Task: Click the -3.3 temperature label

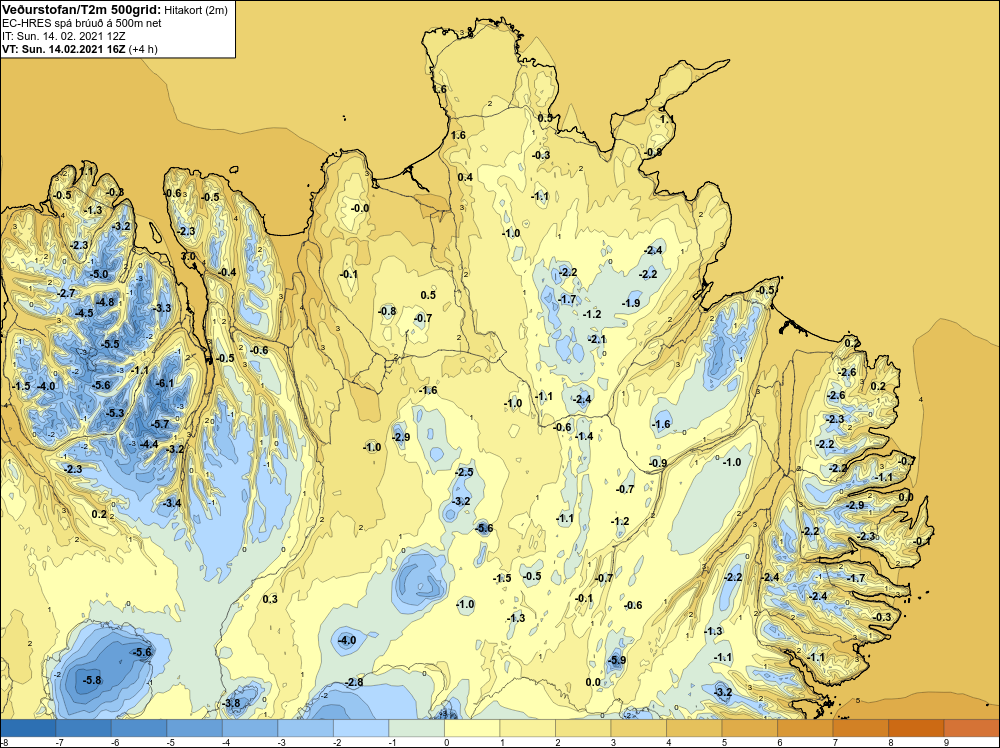Action: (x=162, y=308)
